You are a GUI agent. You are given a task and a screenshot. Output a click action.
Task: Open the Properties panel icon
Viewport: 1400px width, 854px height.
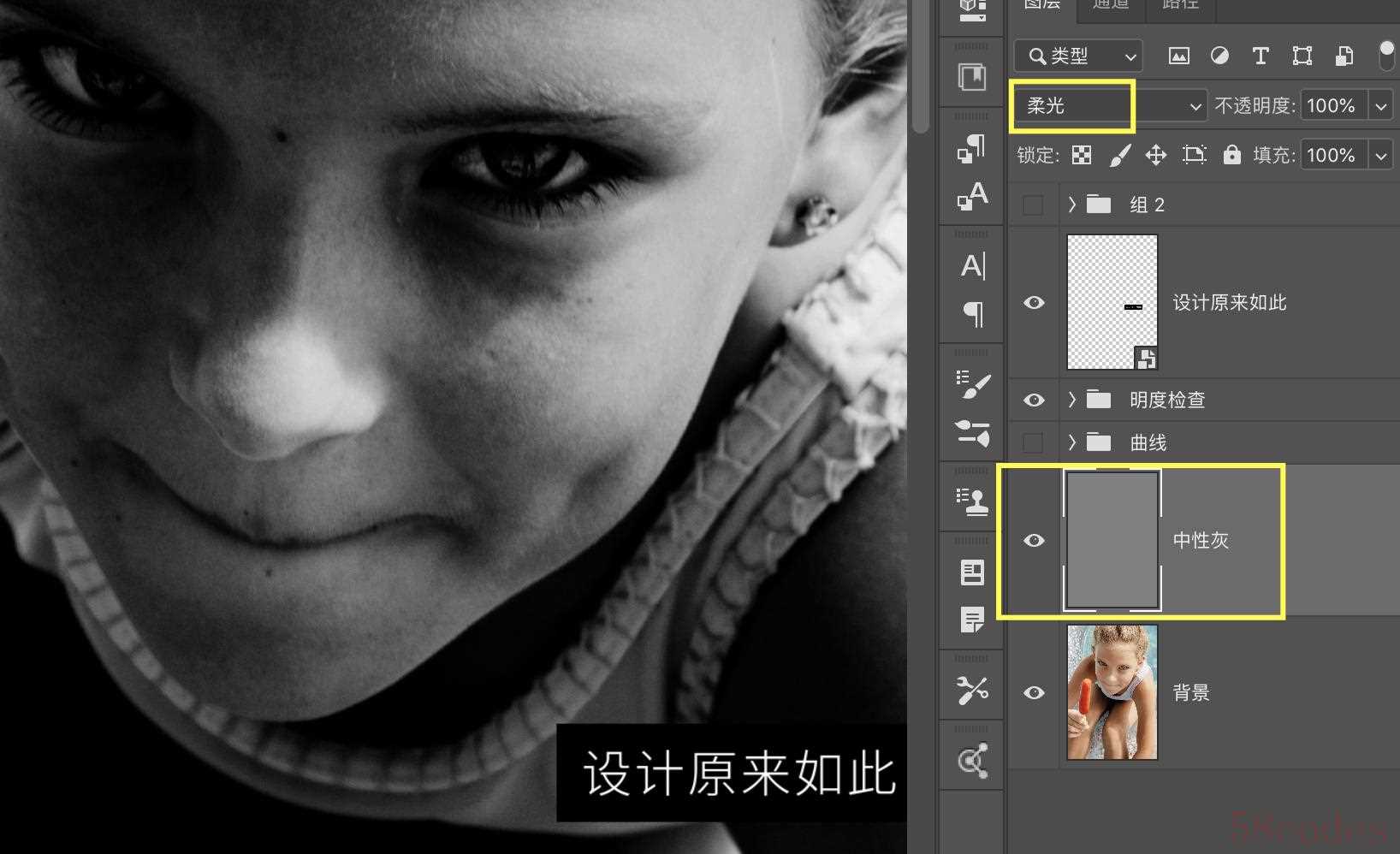click(972, 572)
